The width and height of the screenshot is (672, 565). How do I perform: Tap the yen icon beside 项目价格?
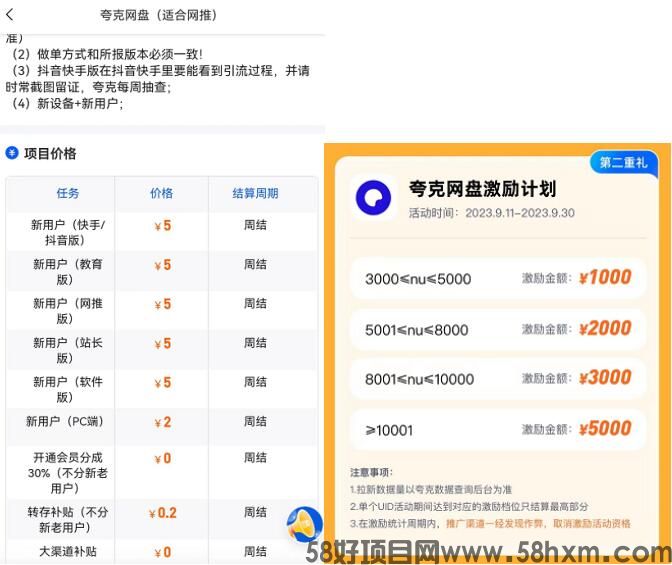[12, 153]
